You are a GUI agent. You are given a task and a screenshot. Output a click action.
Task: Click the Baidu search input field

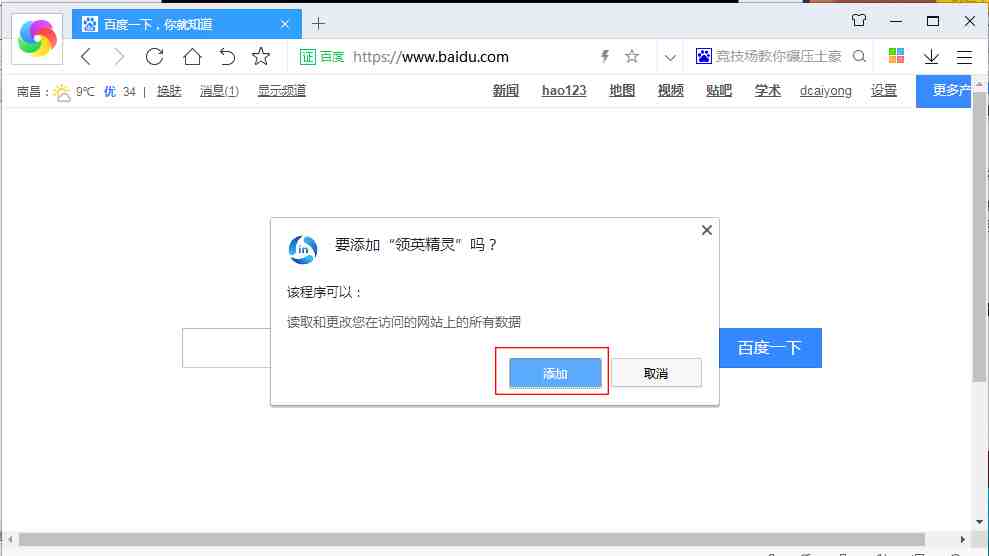226,348
